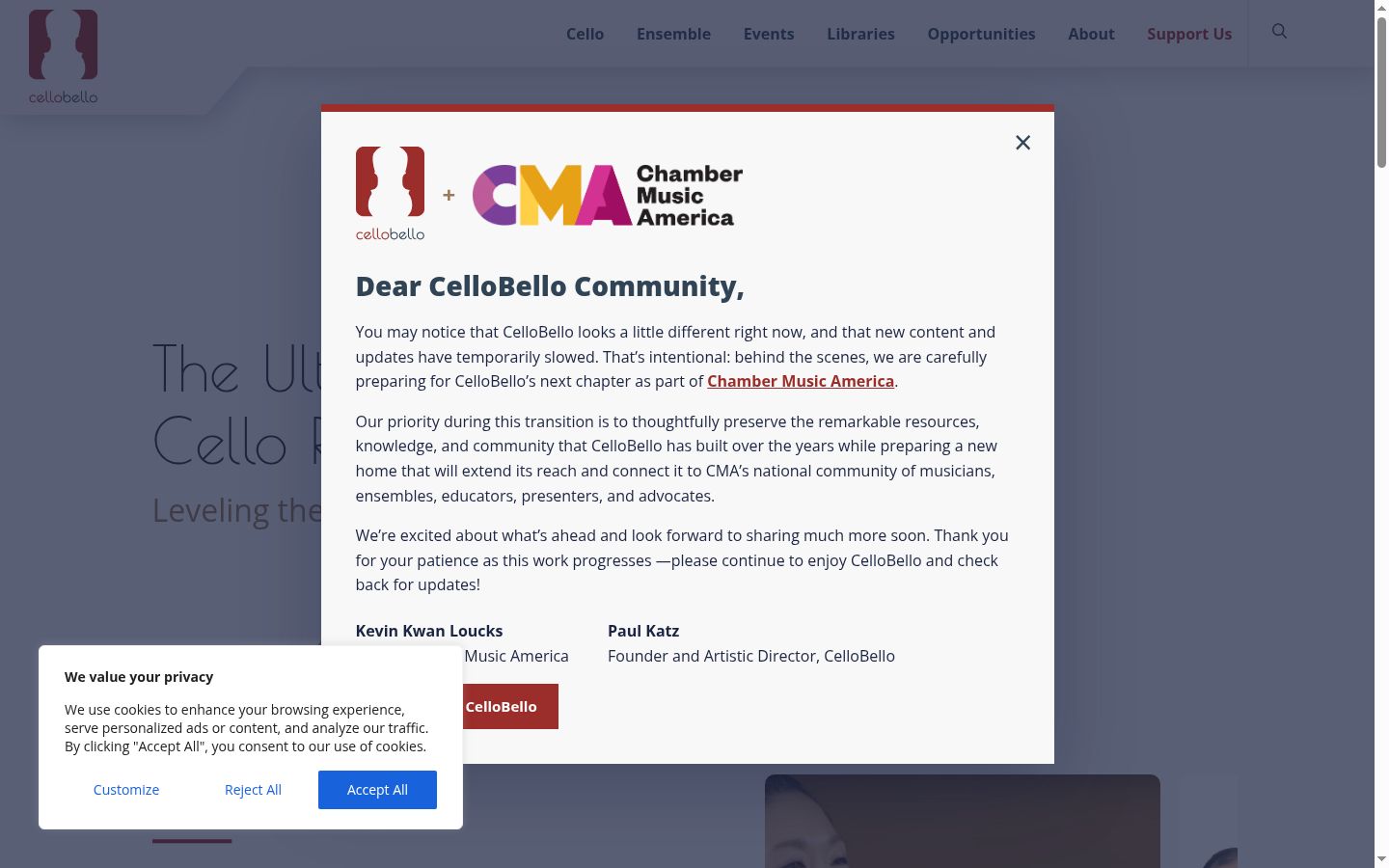Expand the Events menu item
Image resolution: width=1389 pixels, height=868 pixels.
click(769, 34)
